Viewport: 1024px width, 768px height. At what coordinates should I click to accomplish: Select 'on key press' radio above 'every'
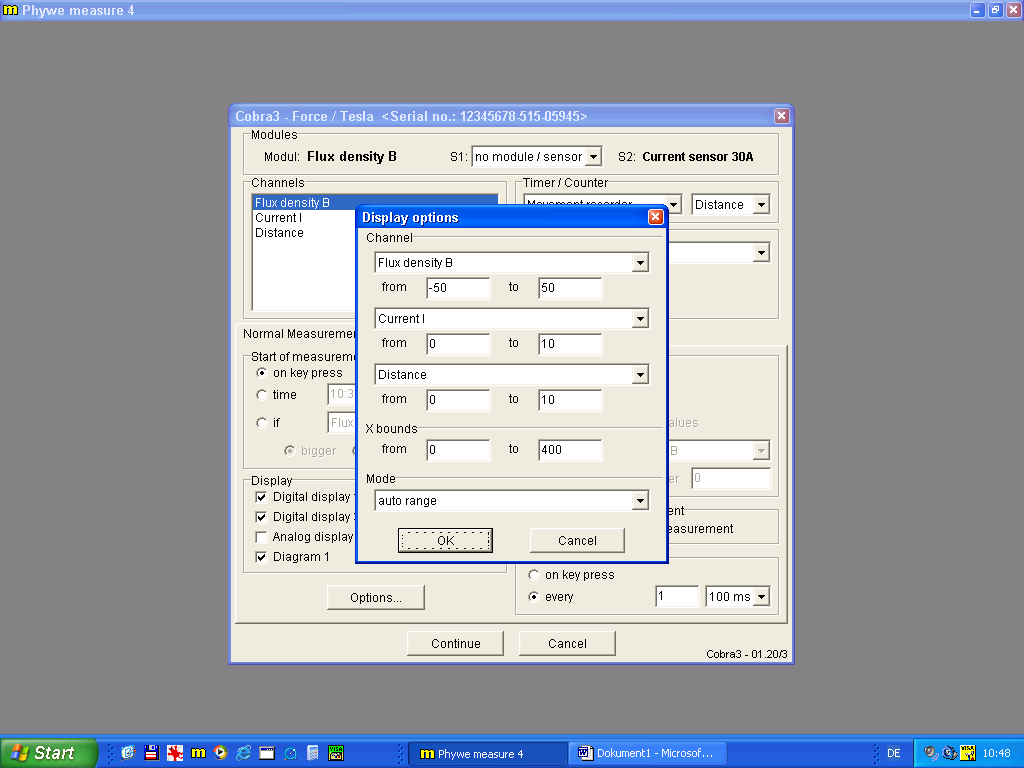click(534, 575)
